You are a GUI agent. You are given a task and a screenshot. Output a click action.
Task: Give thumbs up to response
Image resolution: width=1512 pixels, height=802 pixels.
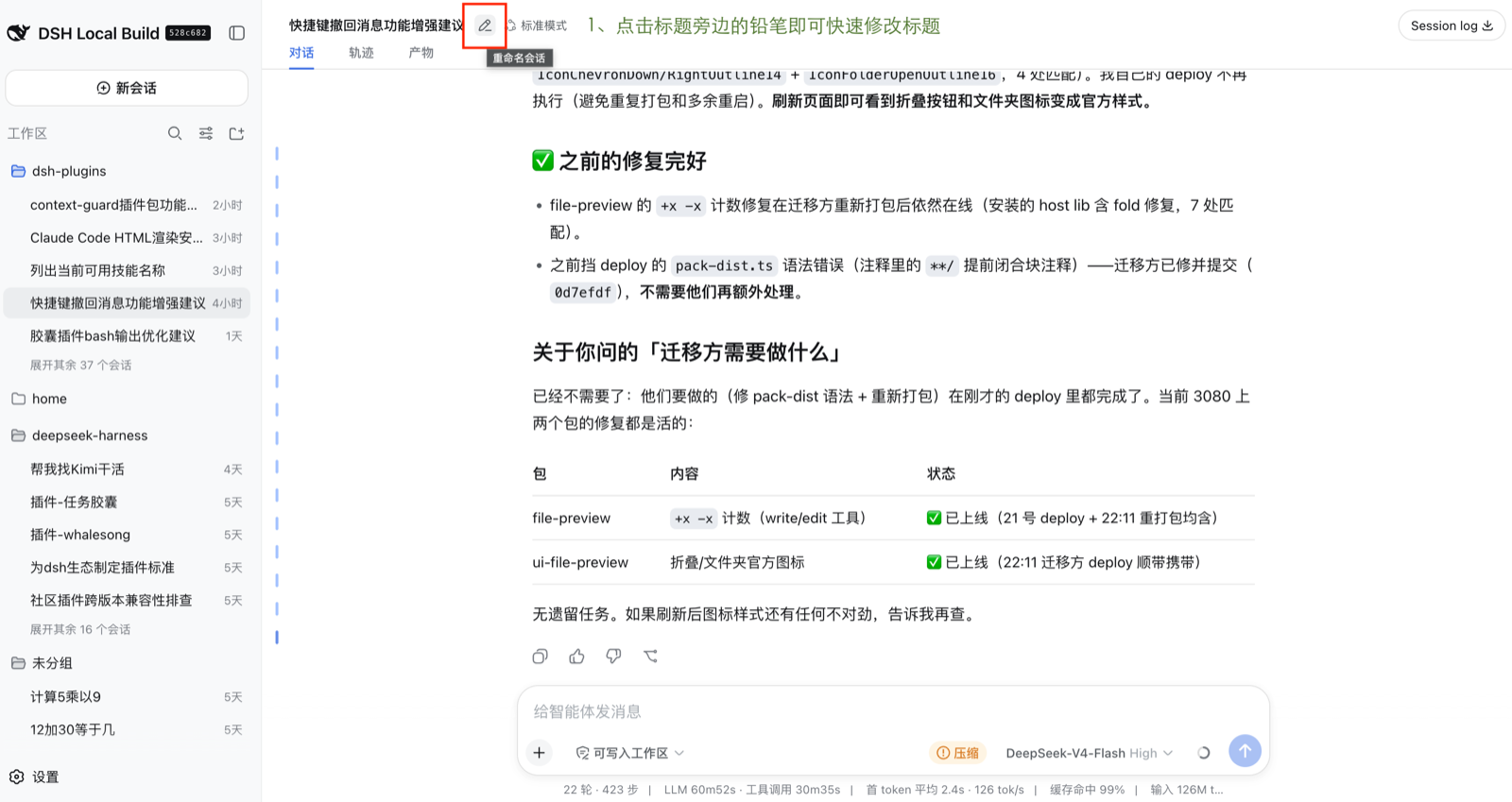(576, 656)
